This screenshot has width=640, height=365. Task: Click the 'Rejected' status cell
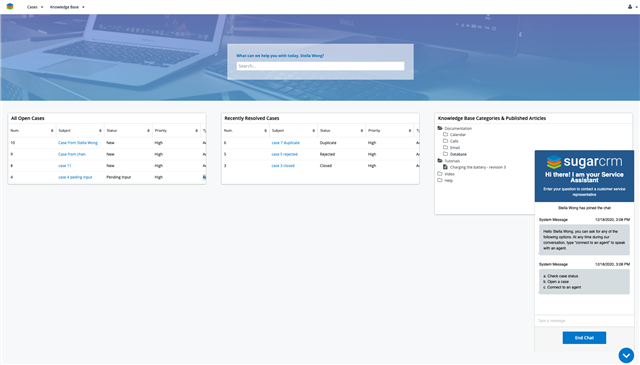click(327, 154)
